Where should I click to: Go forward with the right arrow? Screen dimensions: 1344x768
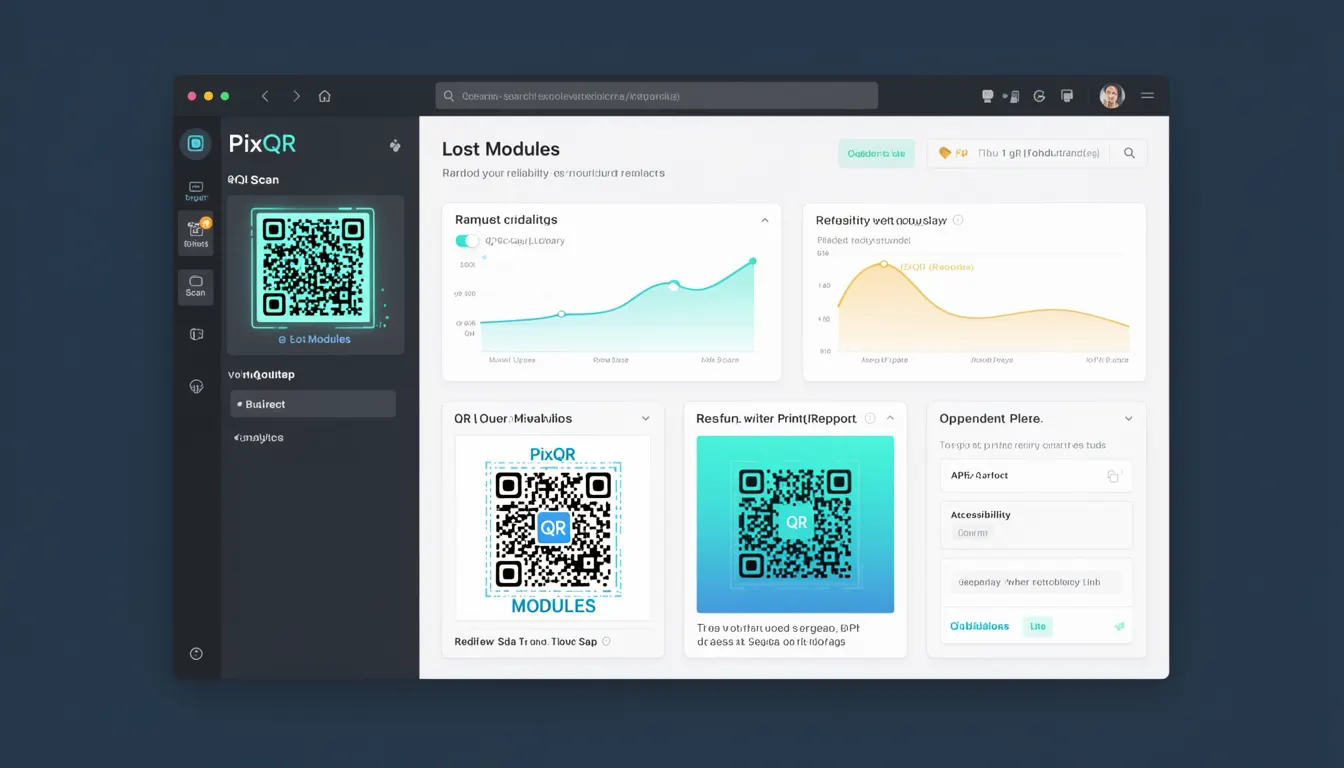(x=296, y=96)
